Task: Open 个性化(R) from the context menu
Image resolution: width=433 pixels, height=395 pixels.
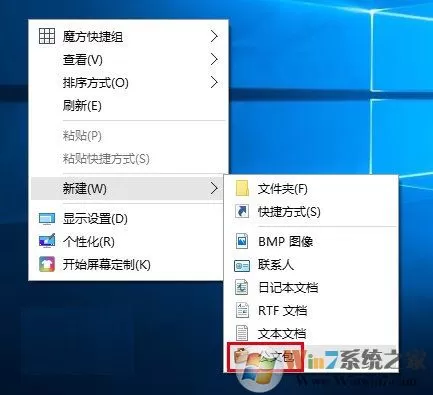Action: (127, 242)
